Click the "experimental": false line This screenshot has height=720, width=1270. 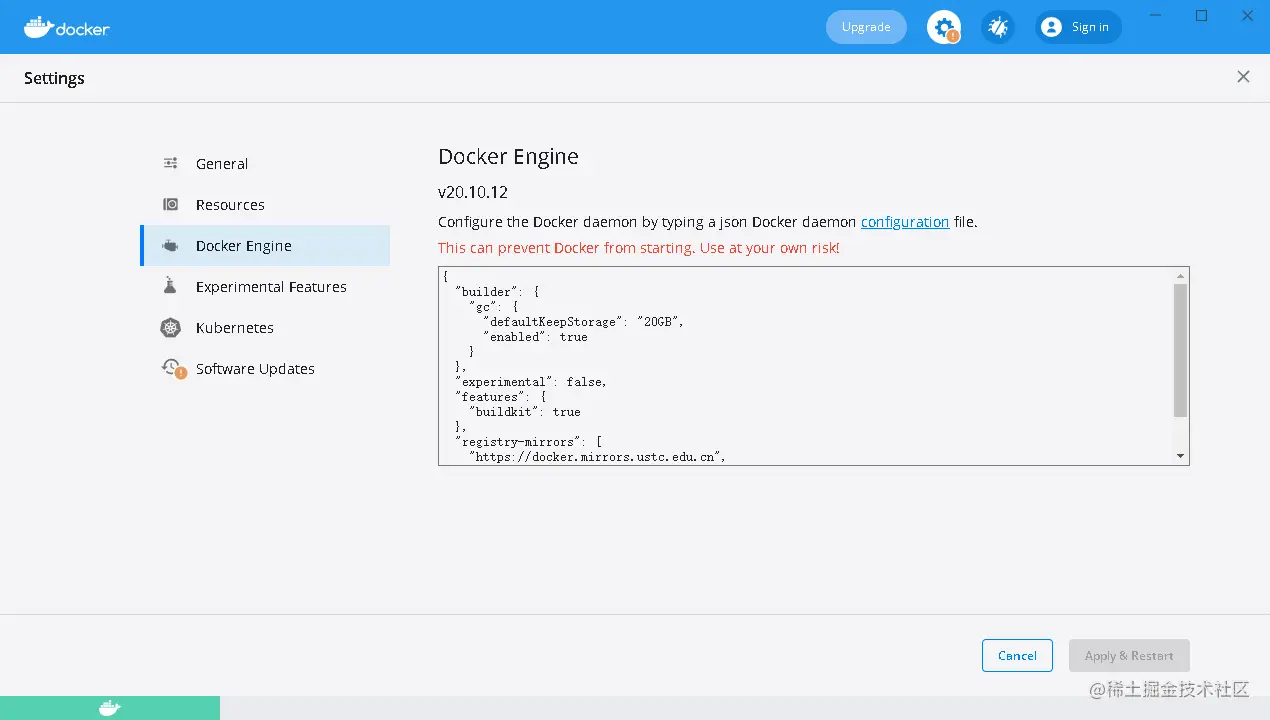(x=531, y=382)
